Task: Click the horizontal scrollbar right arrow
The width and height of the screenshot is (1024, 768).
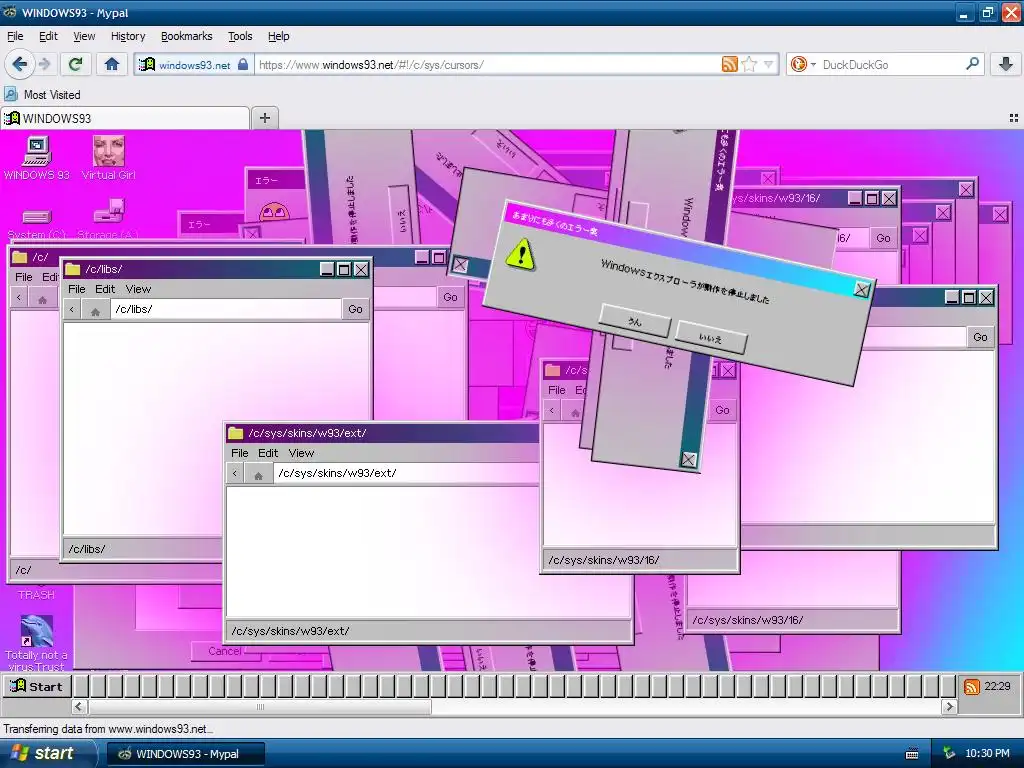Action: (x=949, y=707)
